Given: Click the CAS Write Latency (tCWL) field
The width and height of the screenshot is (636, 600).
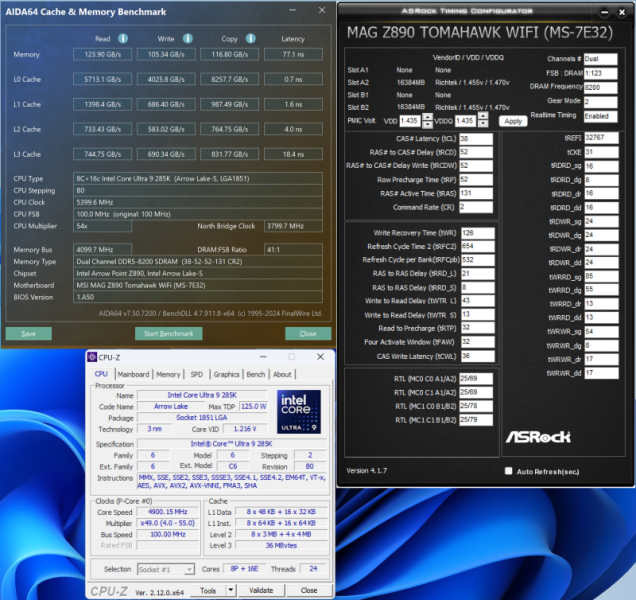Looking at the screenshot, I should 478,356.
